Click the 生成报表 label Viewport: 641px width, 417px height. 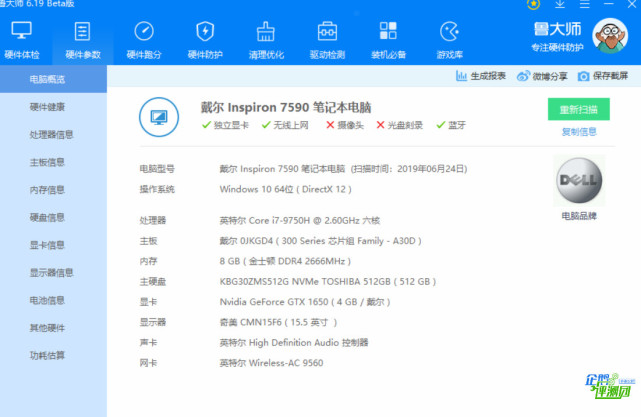click(x=488, y=76)
